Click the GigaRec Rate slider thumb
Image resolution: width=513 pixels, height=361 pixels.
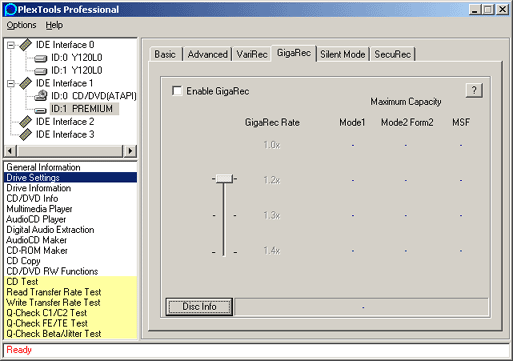[x=224, y=179]
